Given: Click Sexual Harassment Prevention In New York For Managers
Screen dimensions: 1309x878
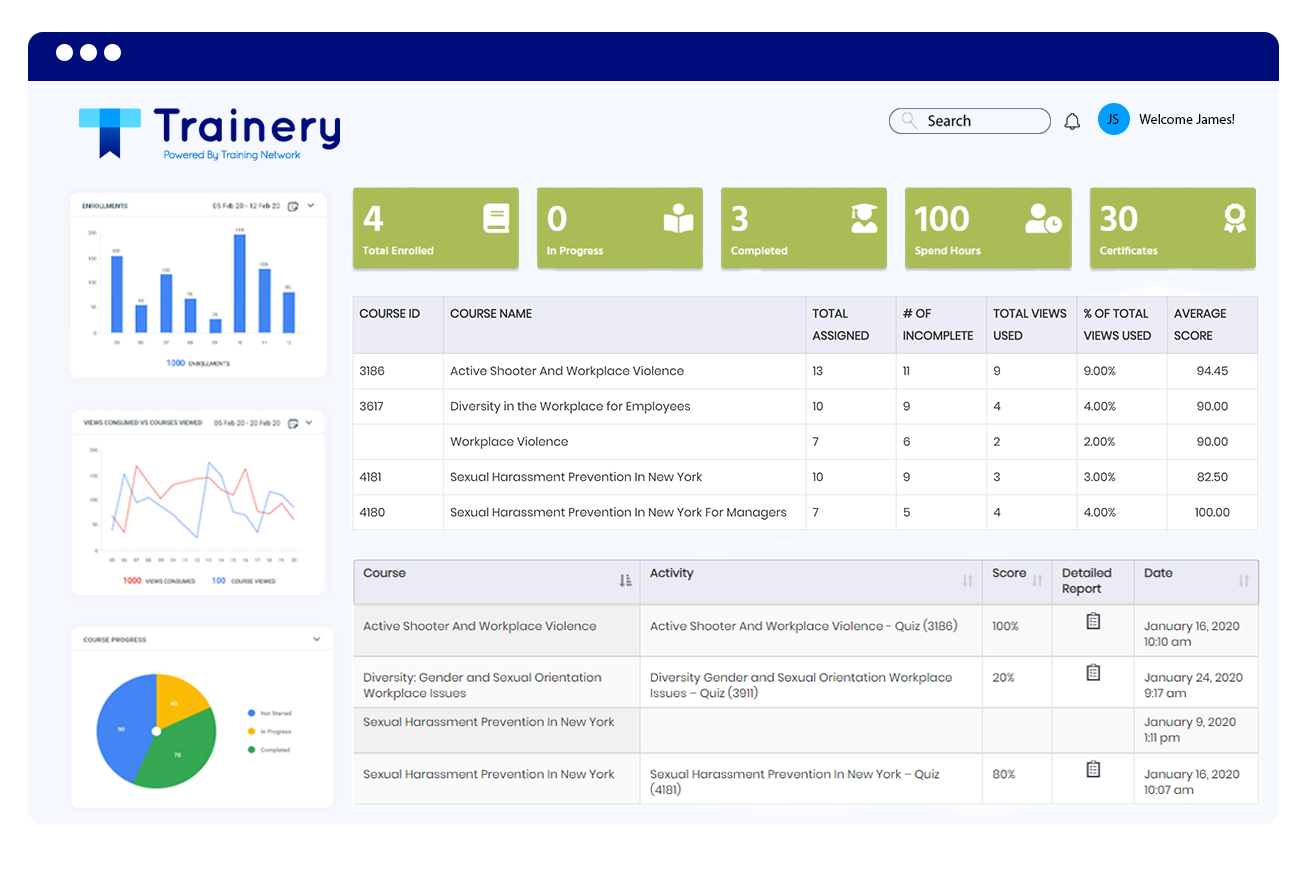Looking at the screenshot, I should [618, 513].
